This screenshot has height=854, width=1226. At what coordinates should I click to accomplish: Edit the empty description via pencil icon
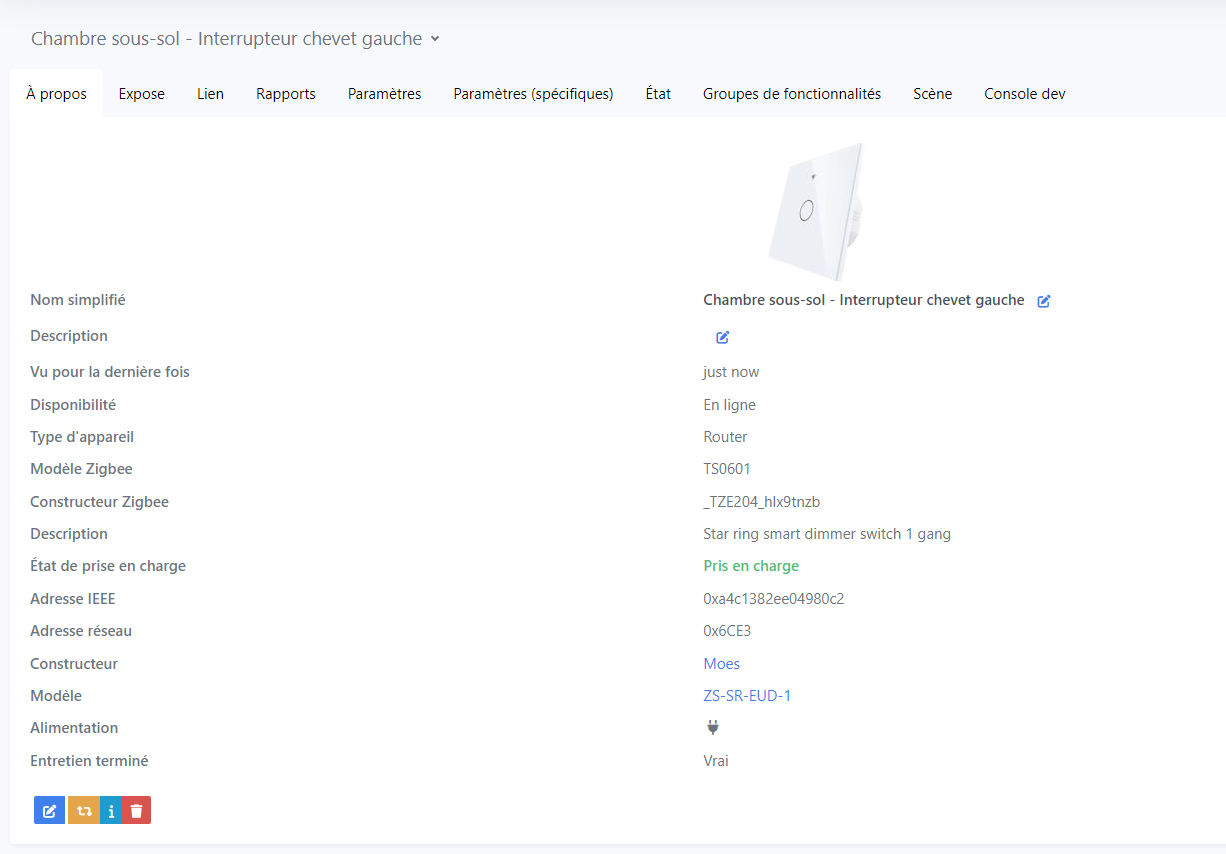(x=723, y=337)
